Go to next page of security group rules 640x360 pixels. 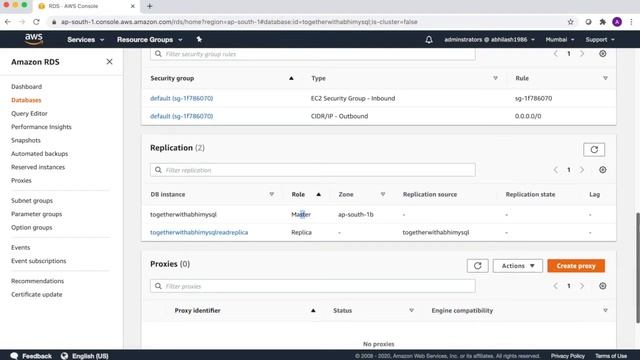pyautogui.click(x=582, y=53)
